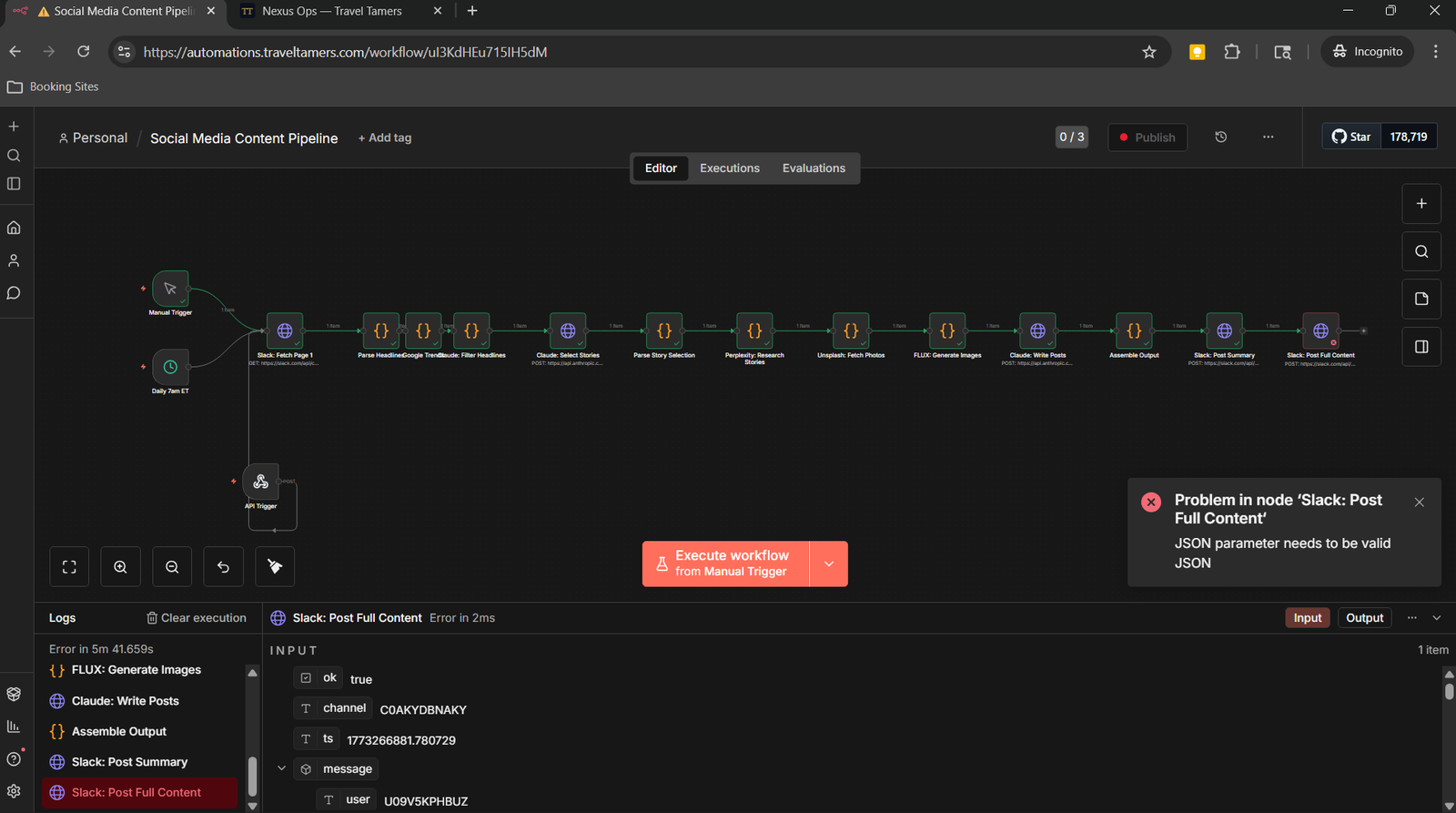
Task: Open the chat icon in the sidebar
Action: 14,293
